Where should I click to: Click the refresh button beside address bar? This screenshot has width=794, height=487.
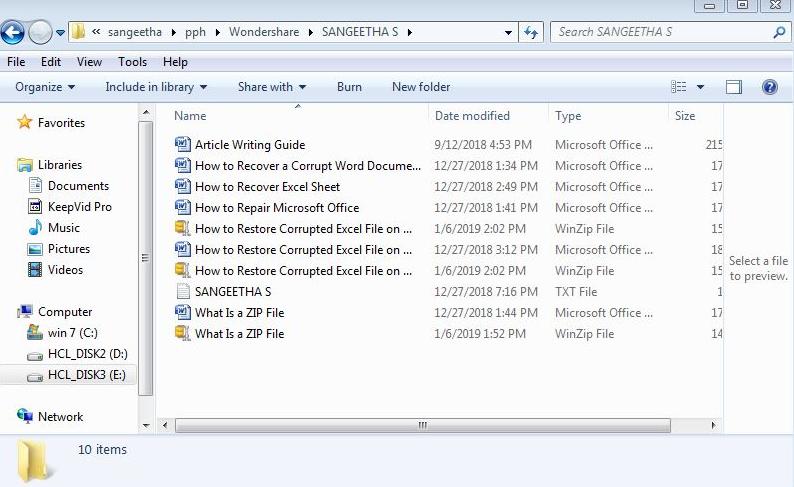tap(531, 32)
